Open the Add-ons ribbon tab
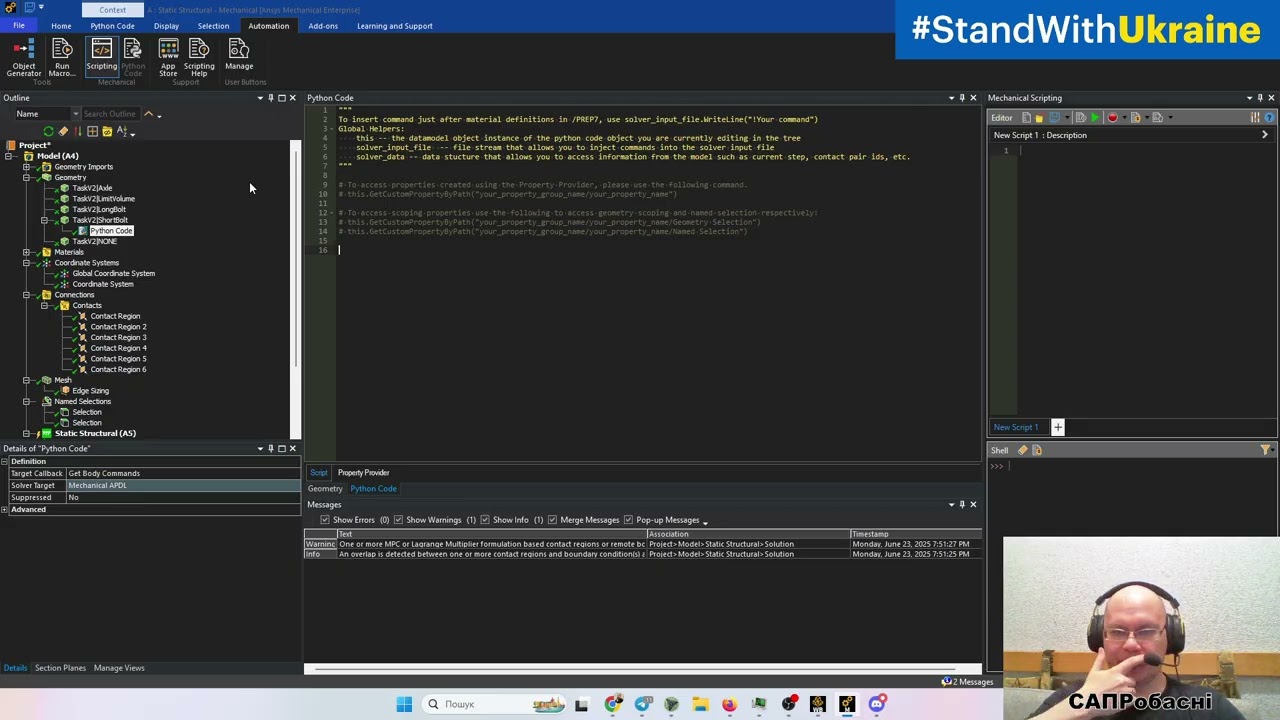Image resolution: width=1280 pixels, height=720 pixels. (x=322, y=26)
